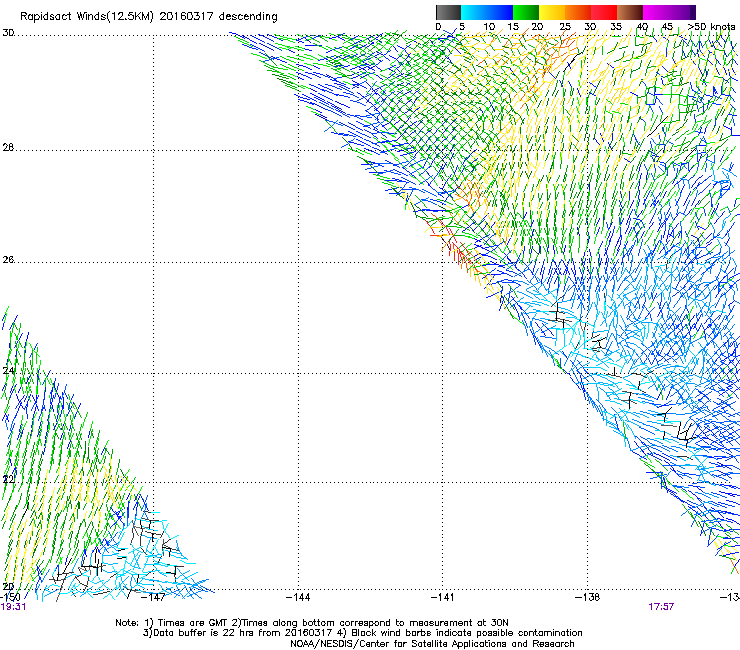Click the longitude "-147" axis label
The height and width of the screenshot is (650, 740).
[154, 597]
